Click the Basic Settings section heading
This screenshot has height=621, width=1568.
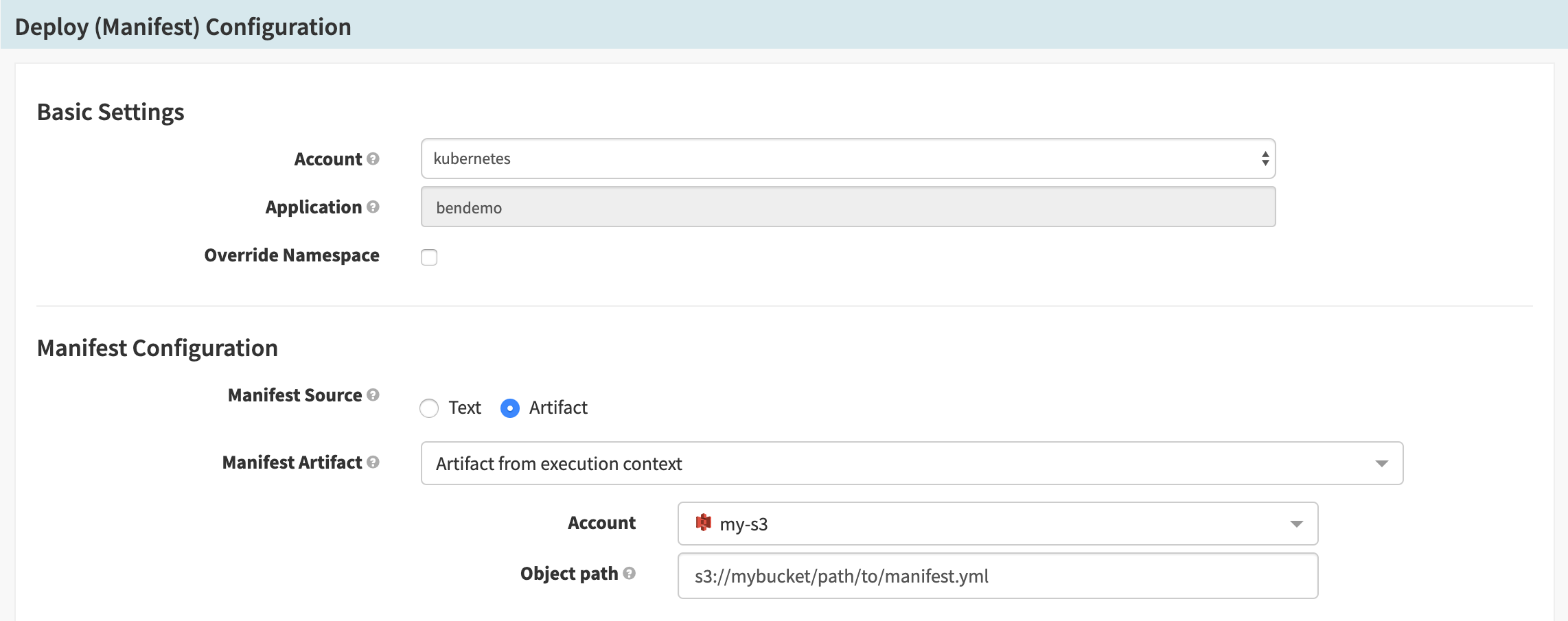pyautogui.click(x=111, y=111)
